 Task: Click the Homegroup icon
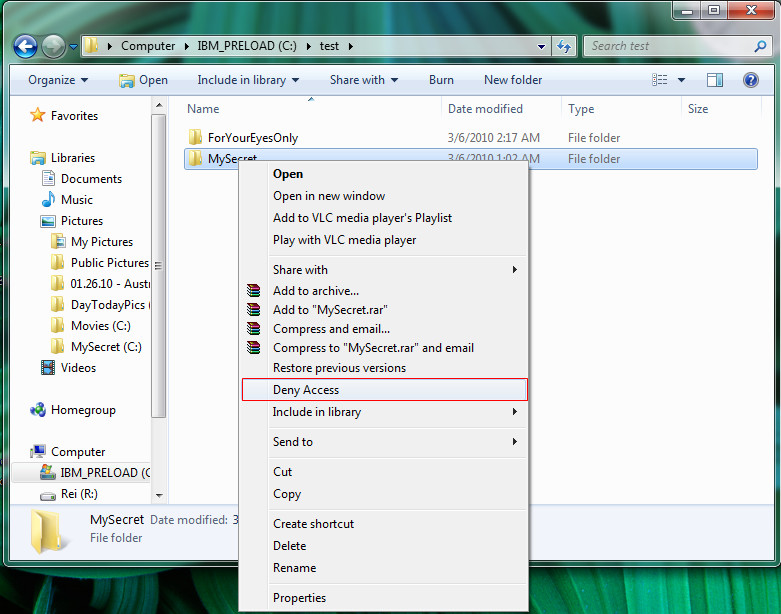[38, 410]
